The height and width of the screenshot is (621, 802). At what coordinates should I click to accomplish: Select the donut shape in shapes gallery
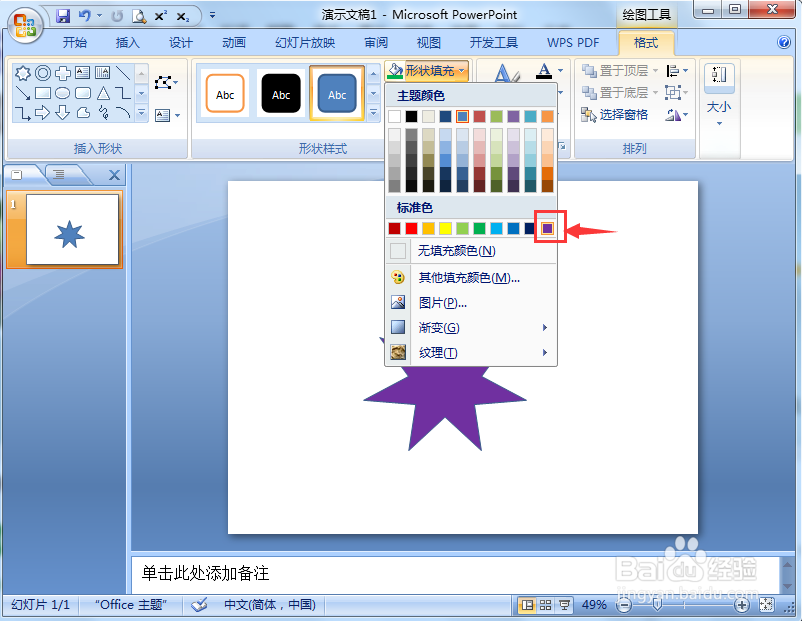[x=43, y=73]
